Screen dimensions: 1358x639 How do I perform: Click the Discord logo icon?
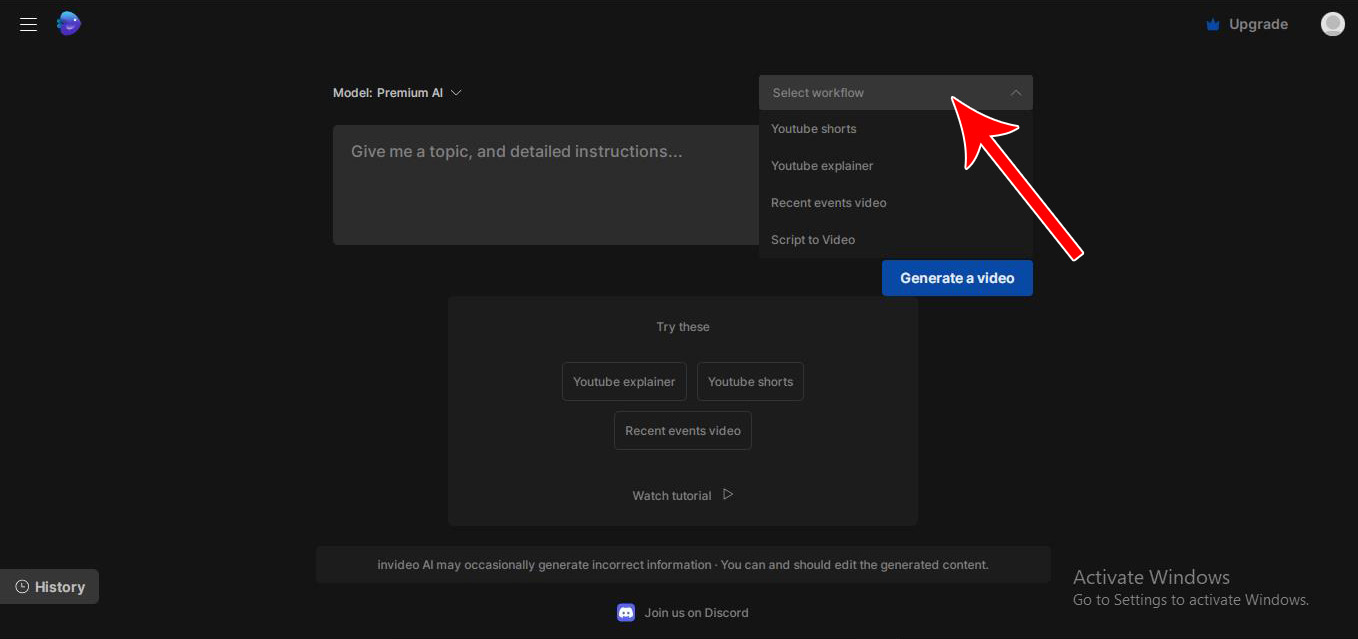[x=626, y=613]
